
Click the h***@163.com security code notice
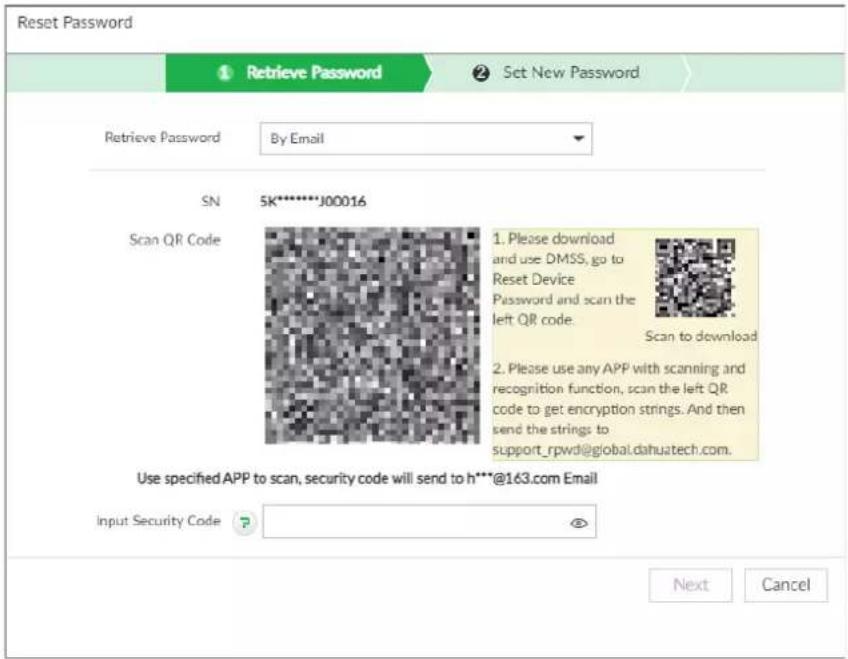pyautogui.click(x=367, y=478)
